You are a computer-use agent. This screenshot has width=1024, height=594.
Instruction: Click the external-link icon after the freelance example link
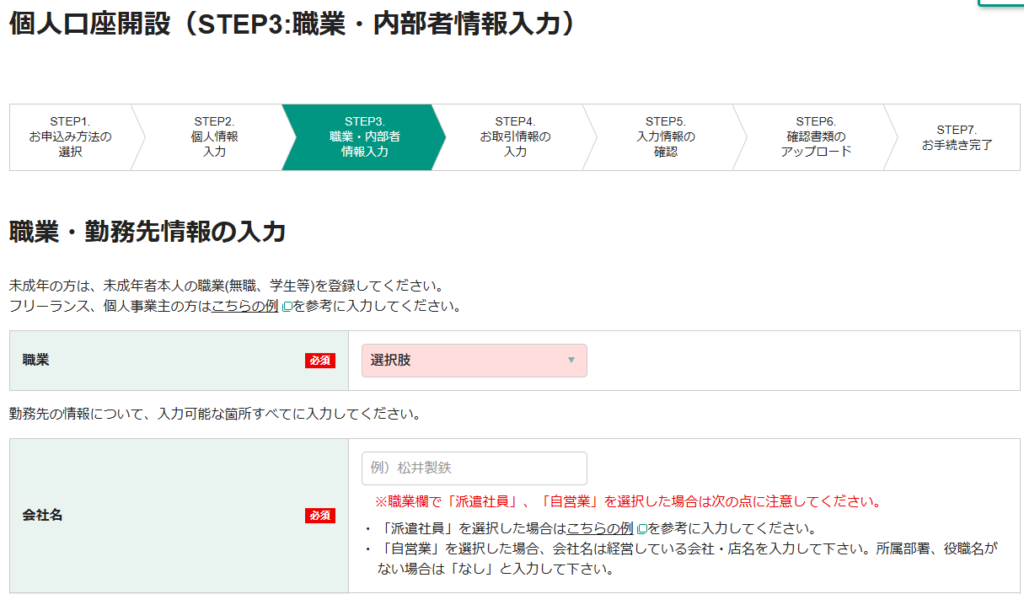pyautogui.click(x=287, y=307)
